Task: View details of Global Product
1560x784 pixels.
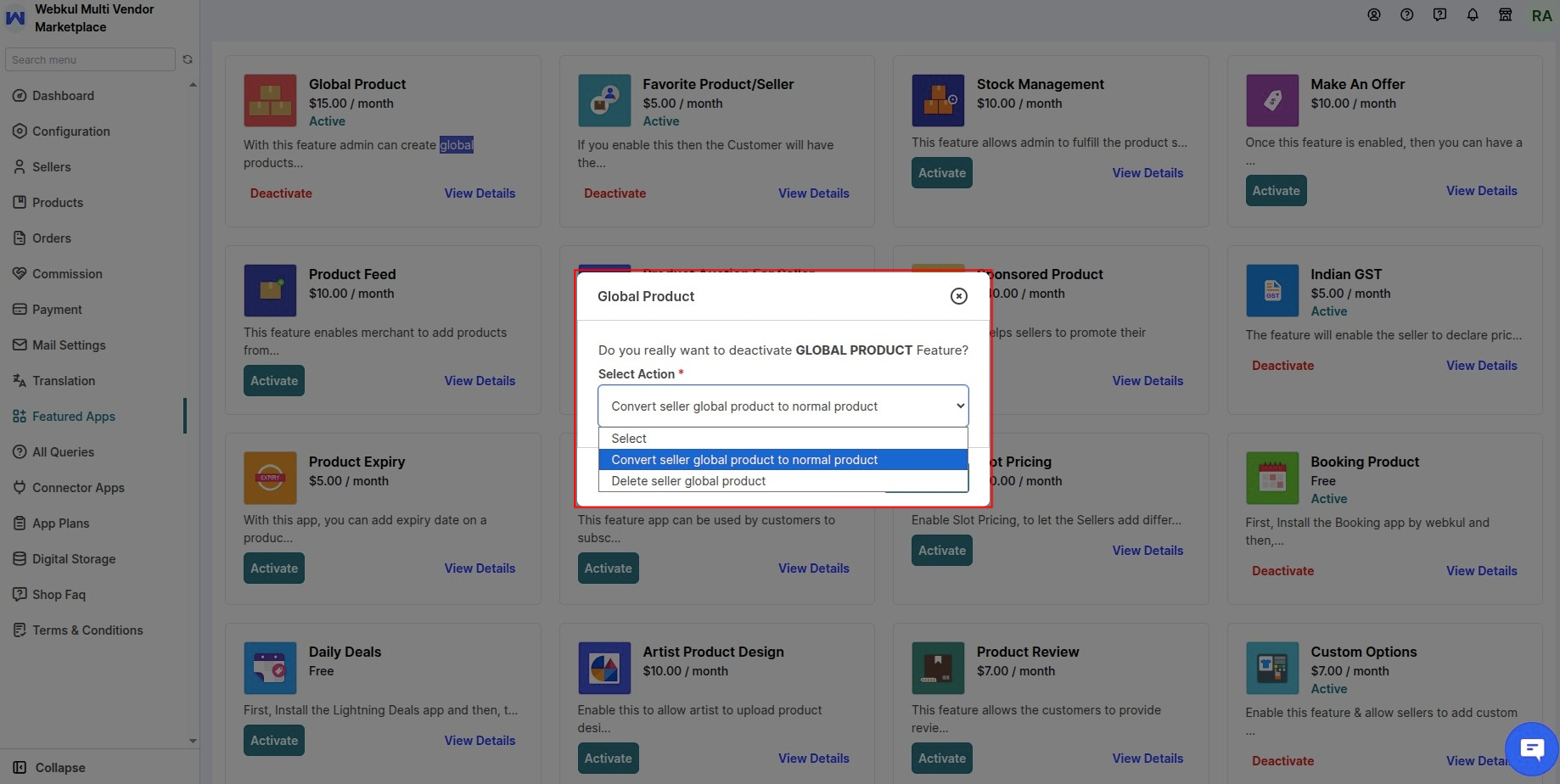Action: coord(480,193)
